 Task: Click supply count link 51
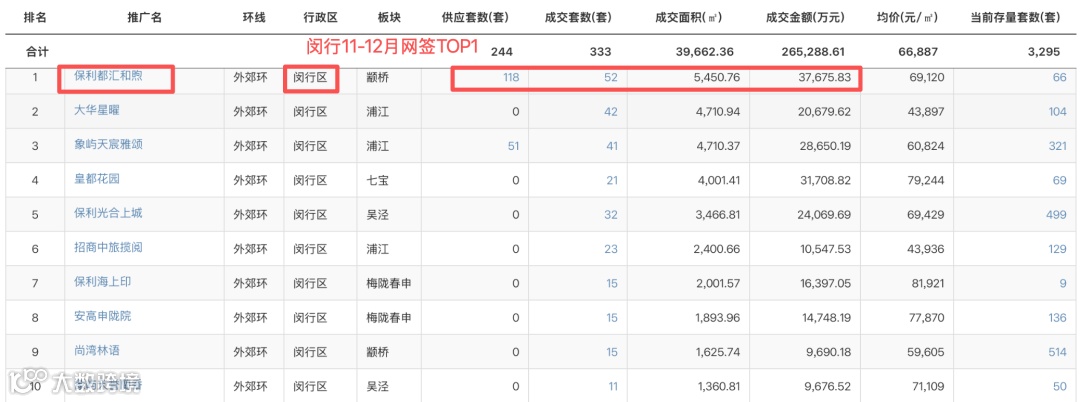[x=513, y=146]
